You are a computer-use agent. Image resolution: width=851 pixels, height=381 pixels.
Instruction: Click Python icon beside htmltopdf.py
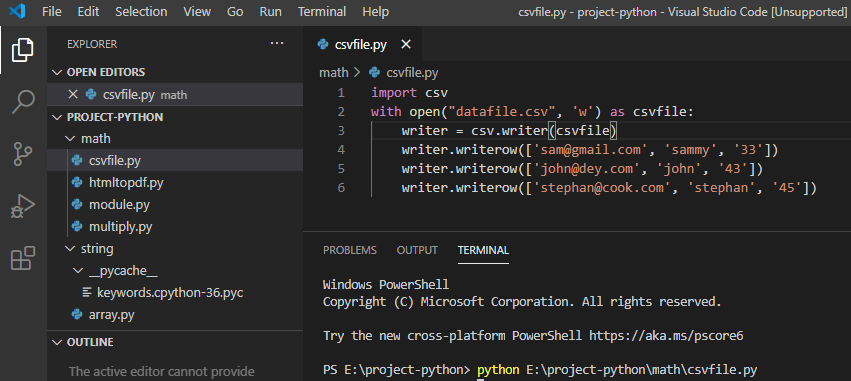(77, 183)
